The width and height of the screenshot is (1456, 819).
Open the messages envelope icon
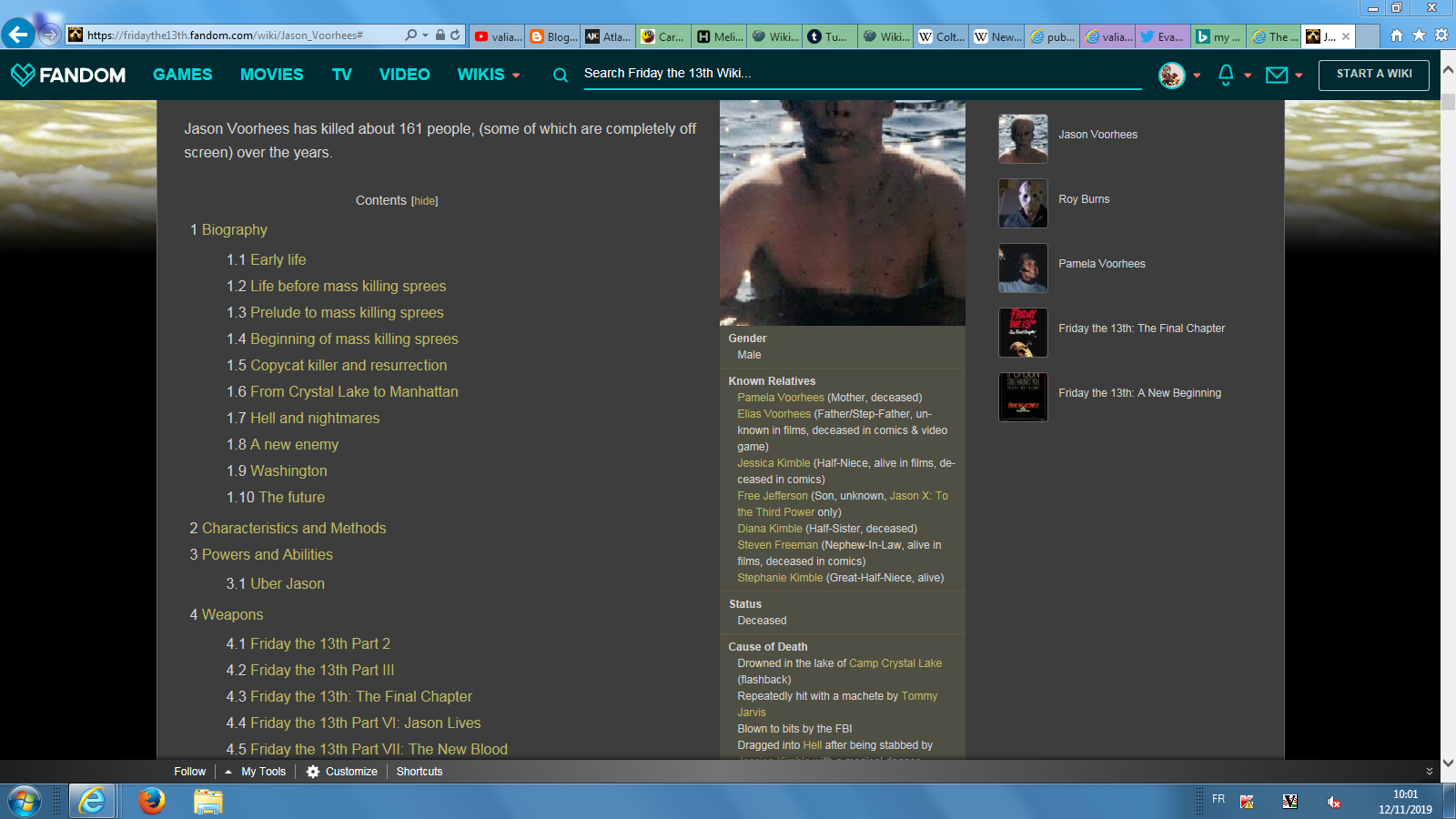click(1277, 75)
